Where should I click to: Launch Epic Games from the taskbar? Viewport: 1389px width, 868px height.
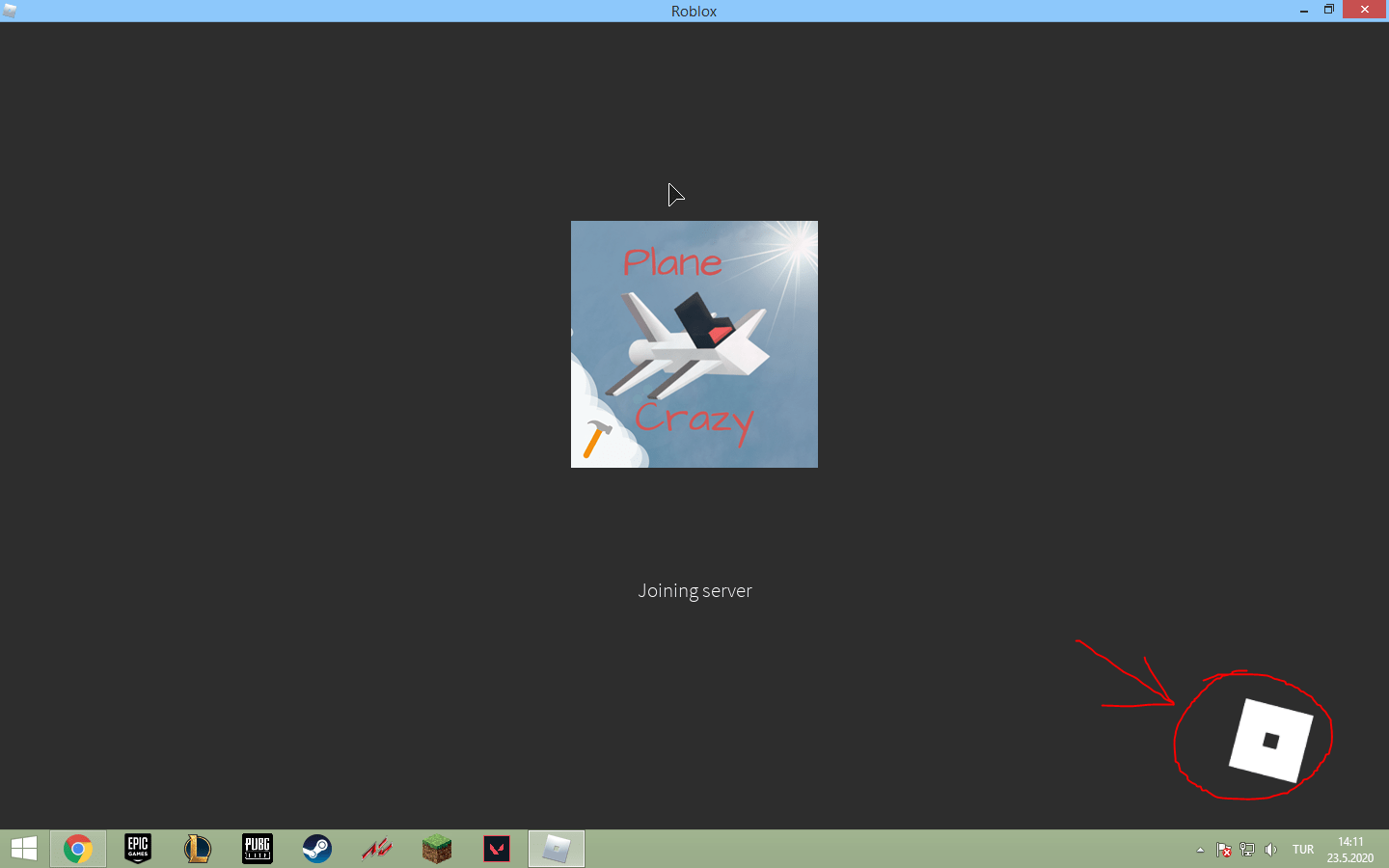click(x=138, y=849)
